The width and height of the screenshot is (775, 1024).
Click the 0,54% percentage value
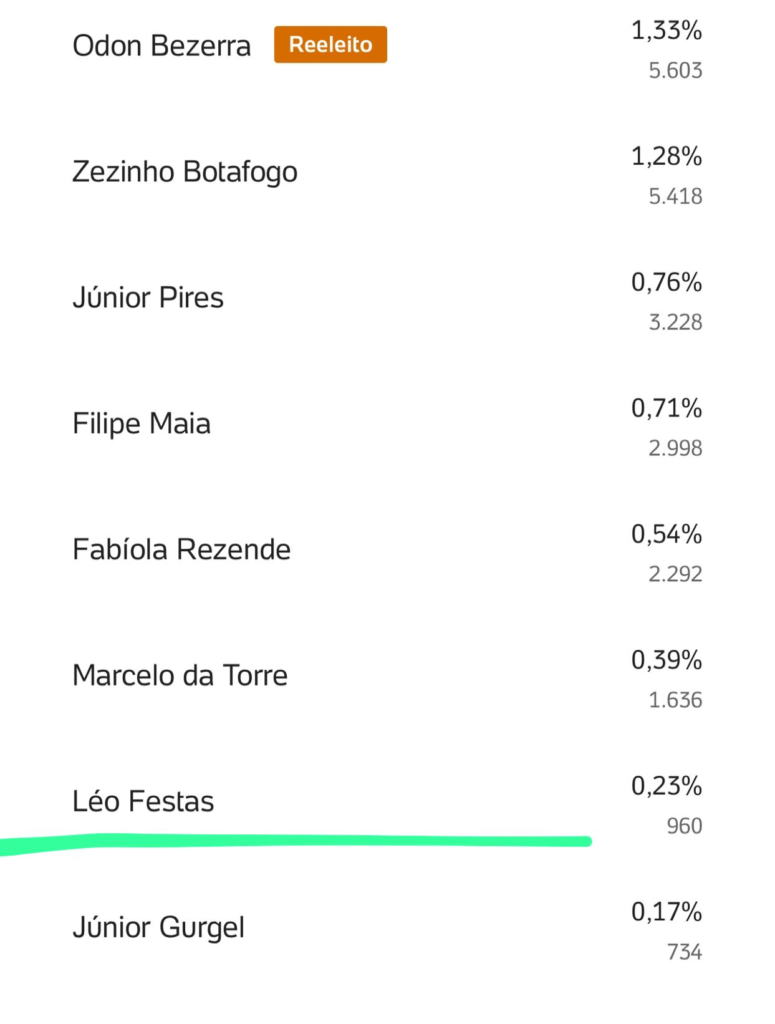(666, 535)
